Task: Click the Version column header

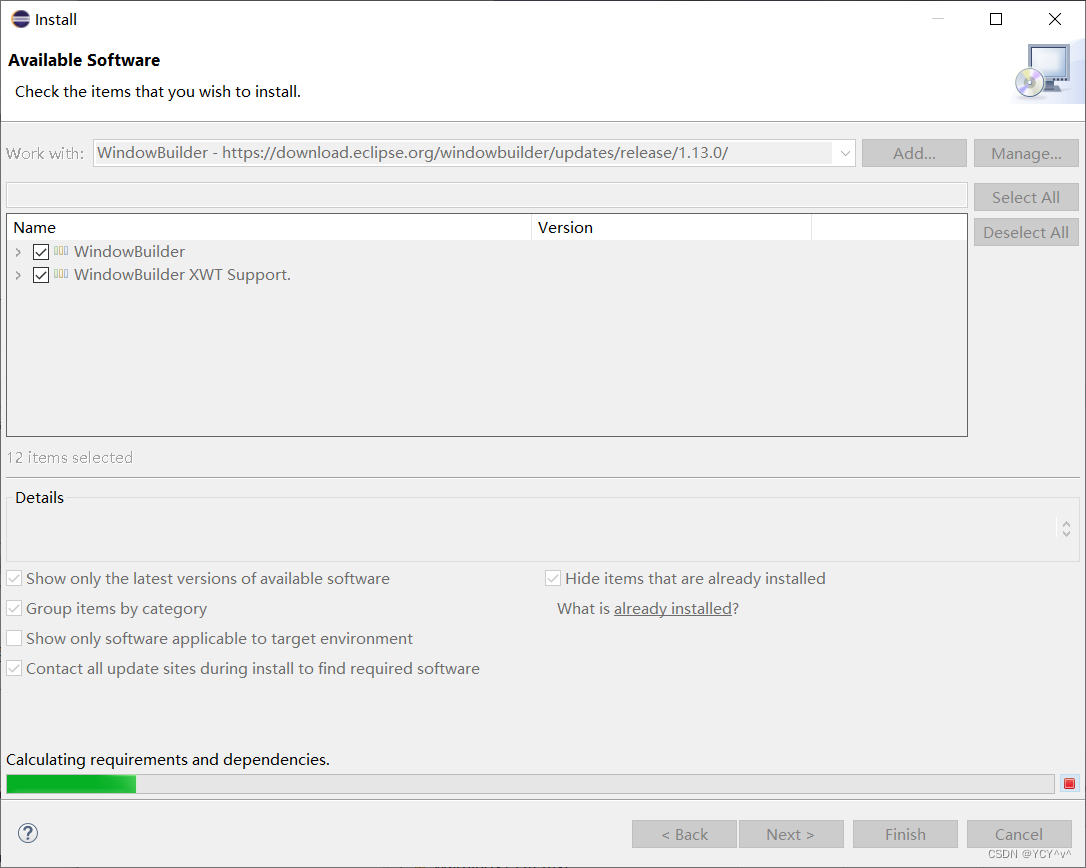Action: 671,227
